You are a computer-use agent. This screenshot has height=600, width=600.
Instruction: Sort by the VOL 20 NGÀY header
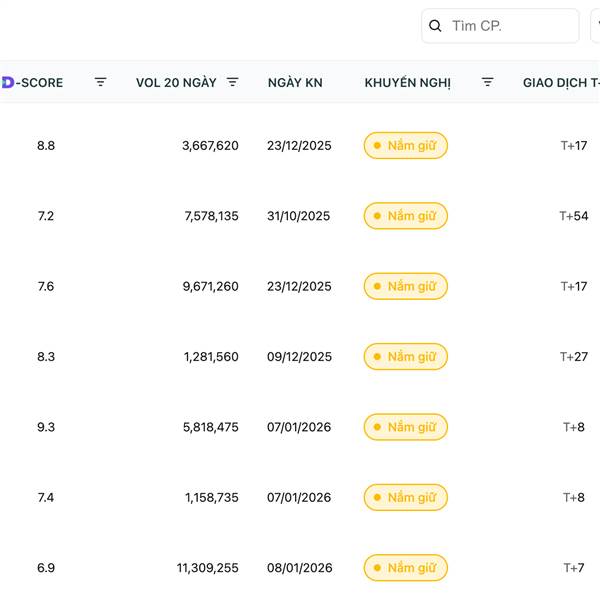click(x=176, y=82)
